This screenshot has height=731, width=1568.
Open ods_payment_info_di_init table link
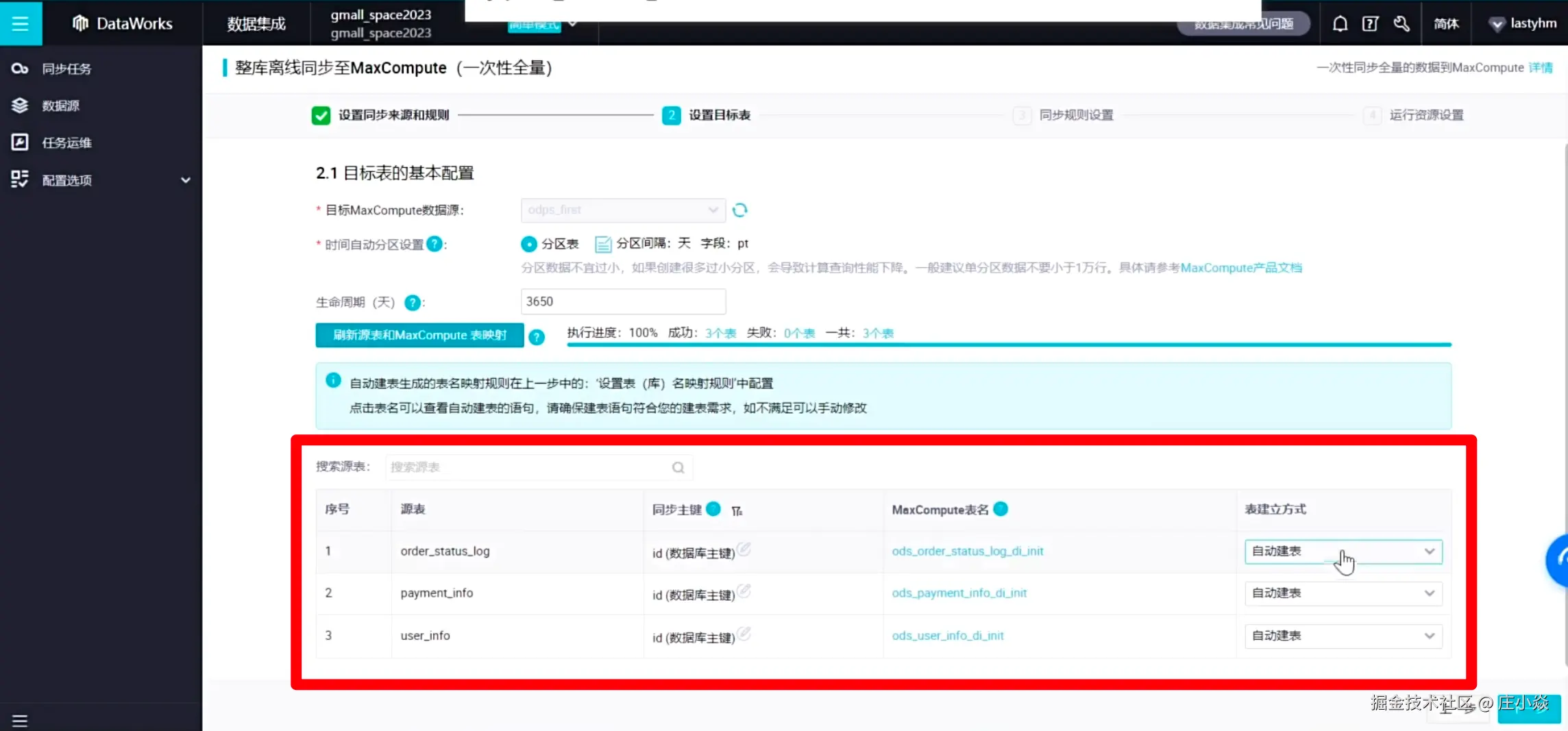tap(959, 593)
